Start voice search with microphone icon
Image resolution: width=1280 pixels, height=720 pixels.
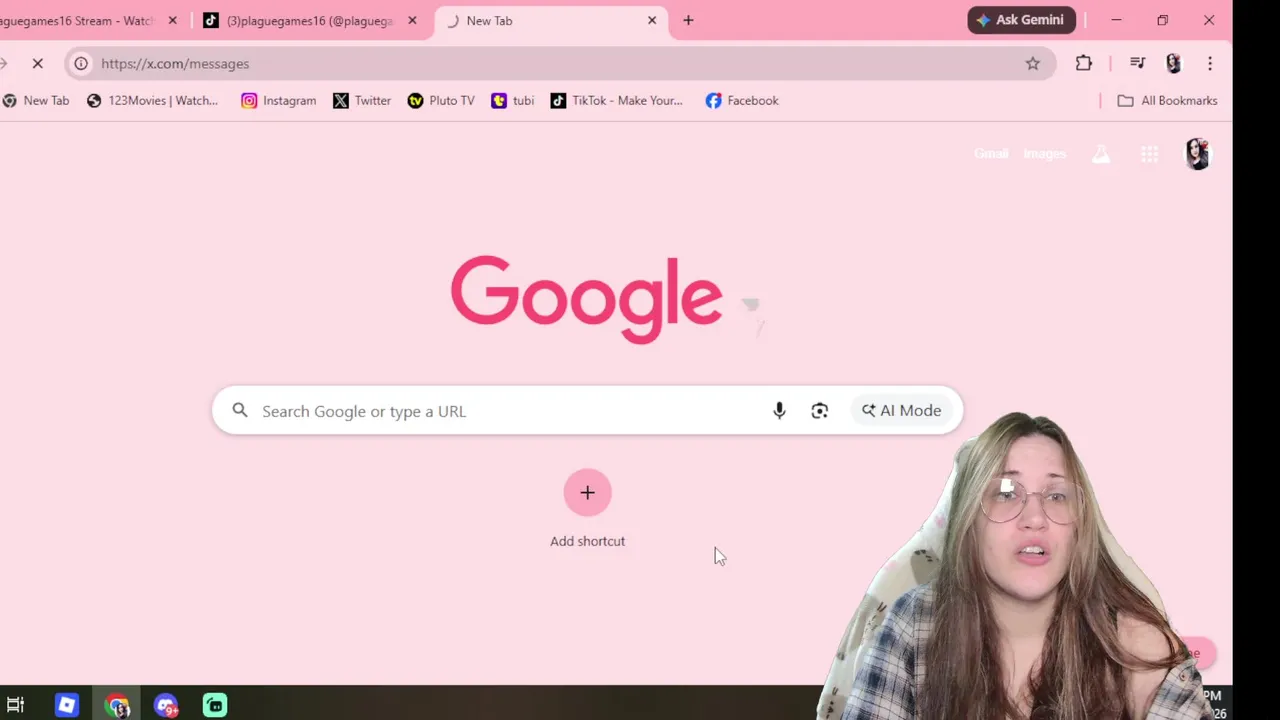pyautogui.click(x=779, y=410)
